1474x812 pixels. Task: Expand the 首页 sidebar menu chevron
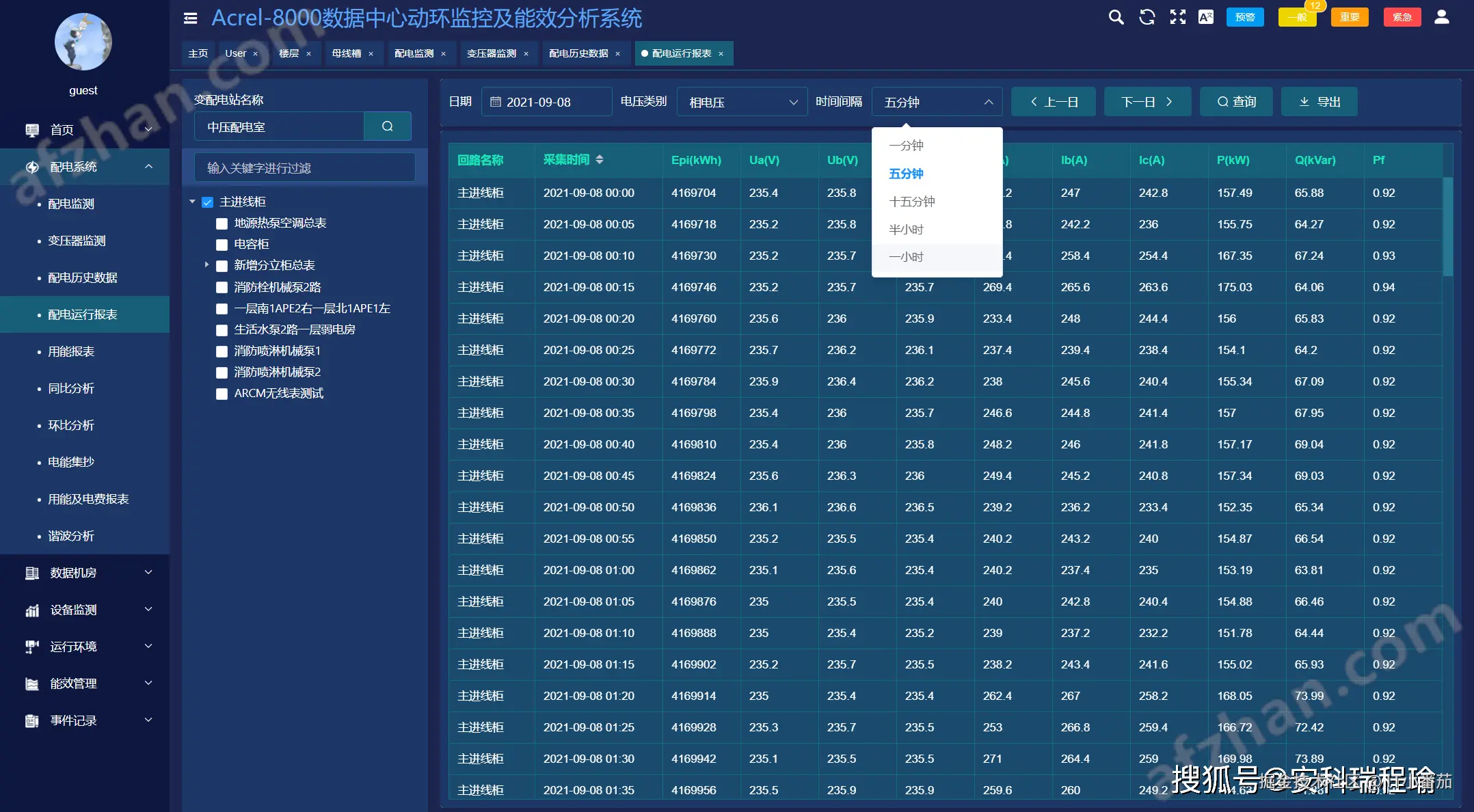(148, 130)
